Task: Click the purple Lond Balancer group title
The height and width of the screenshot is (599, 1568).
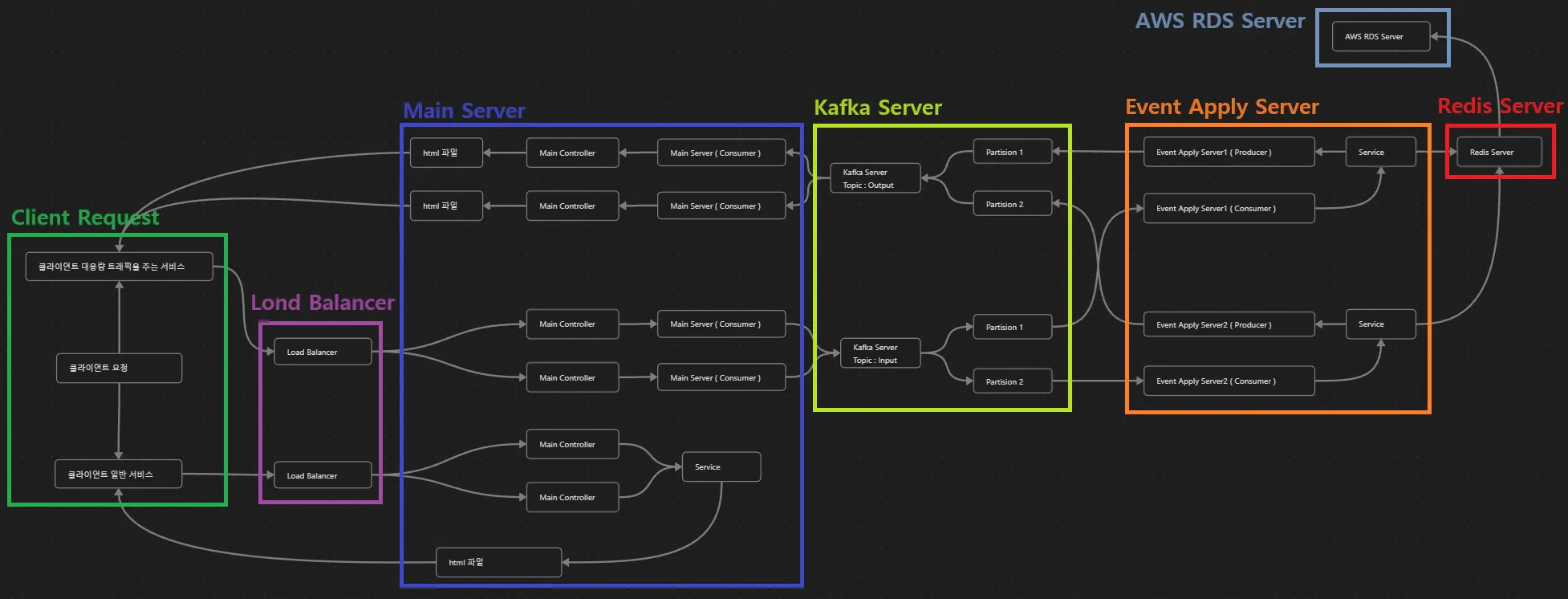Action: pyautogui.click(x=323, y=303)
